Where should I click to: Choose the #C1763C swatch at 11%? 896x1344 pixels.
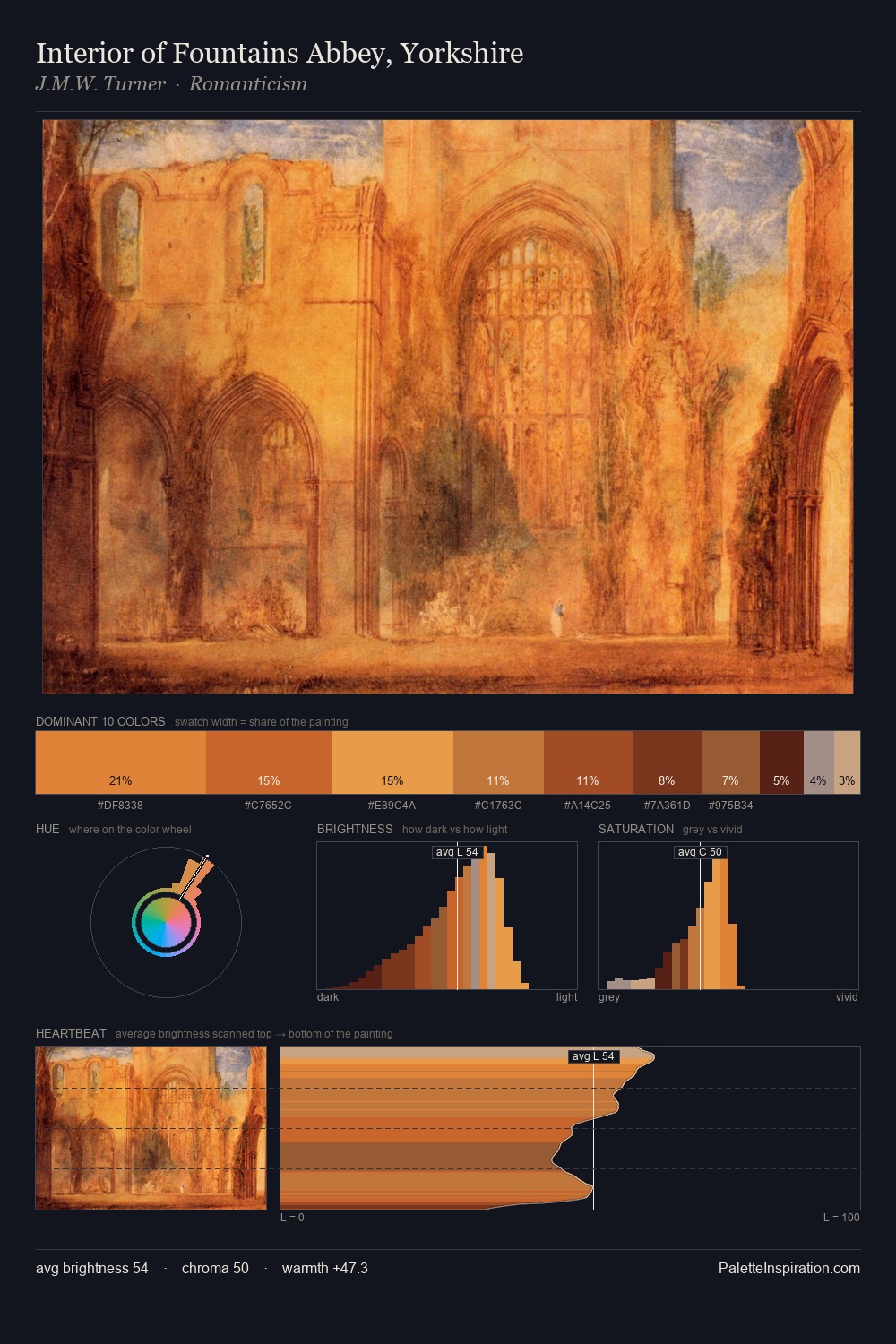498,762
